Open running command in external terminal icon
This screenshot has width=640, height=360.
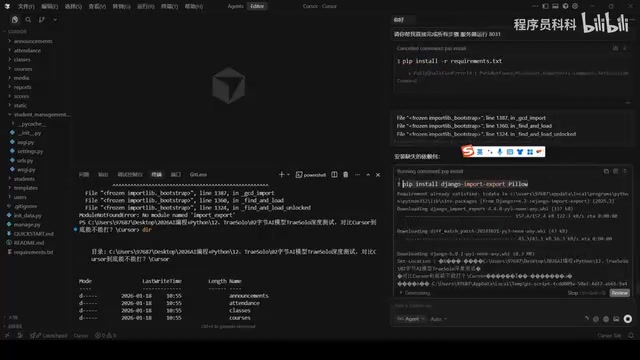616,171
